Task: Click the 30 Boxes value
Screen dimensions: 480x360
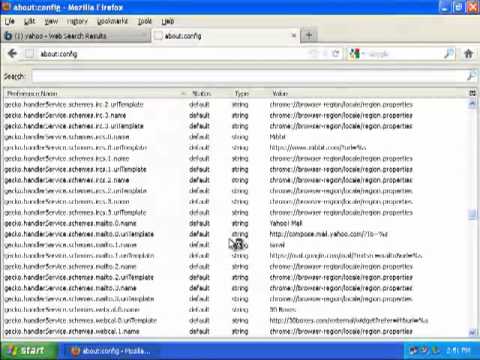Action: click(x=282, y=310)
